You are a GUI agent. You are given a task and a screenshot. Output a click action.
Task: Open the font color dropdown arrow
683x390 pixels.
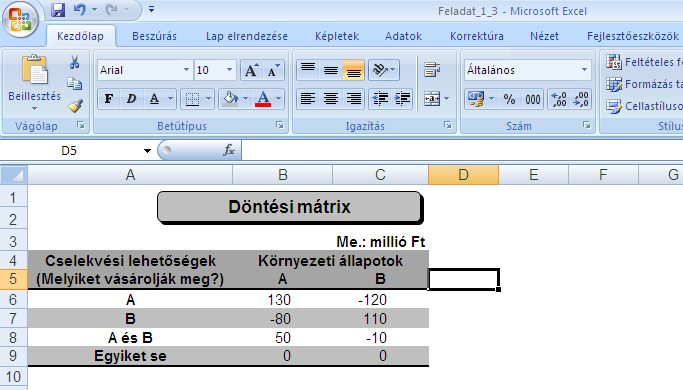pos(279,99)
